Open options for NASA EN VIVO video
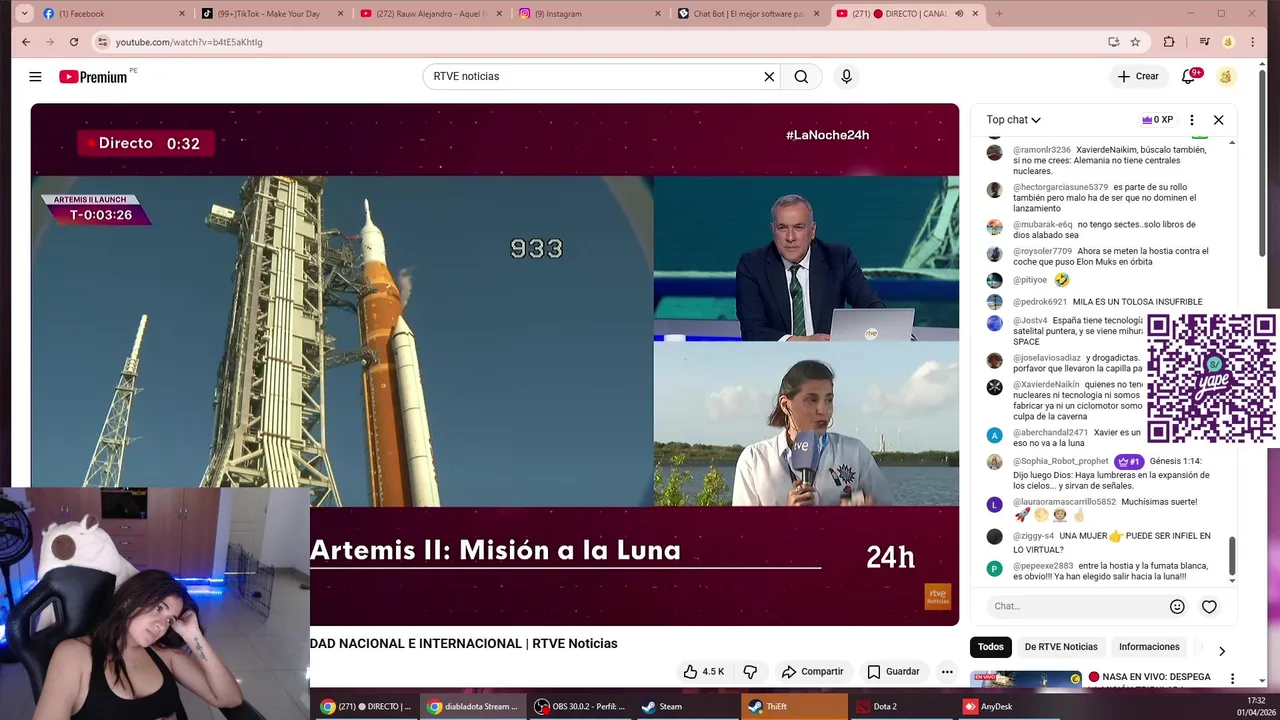 tap(1232, 679)
